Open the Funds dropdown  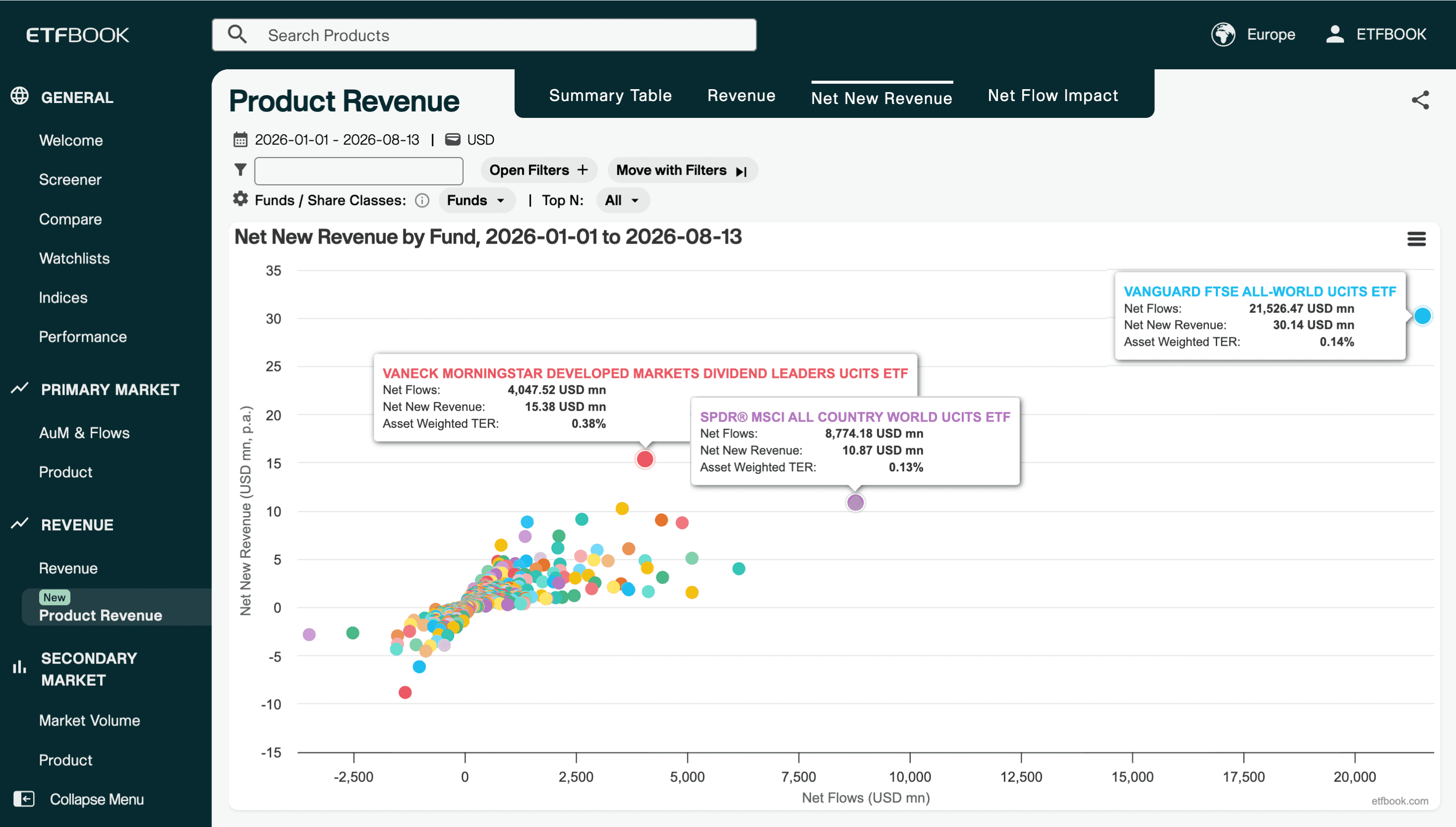[476, 201]
